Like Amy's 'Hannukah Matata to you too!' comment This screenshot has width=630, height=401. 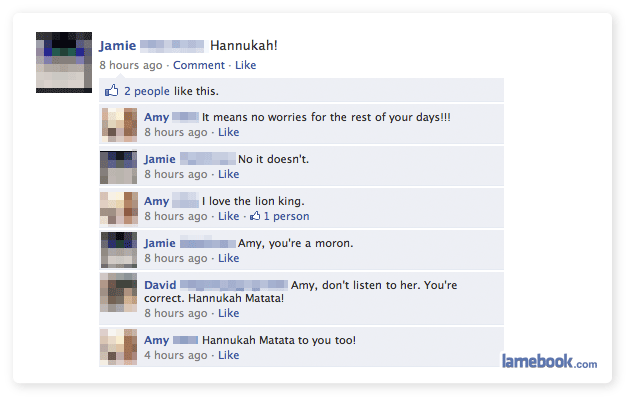click(x=229, y=355)
